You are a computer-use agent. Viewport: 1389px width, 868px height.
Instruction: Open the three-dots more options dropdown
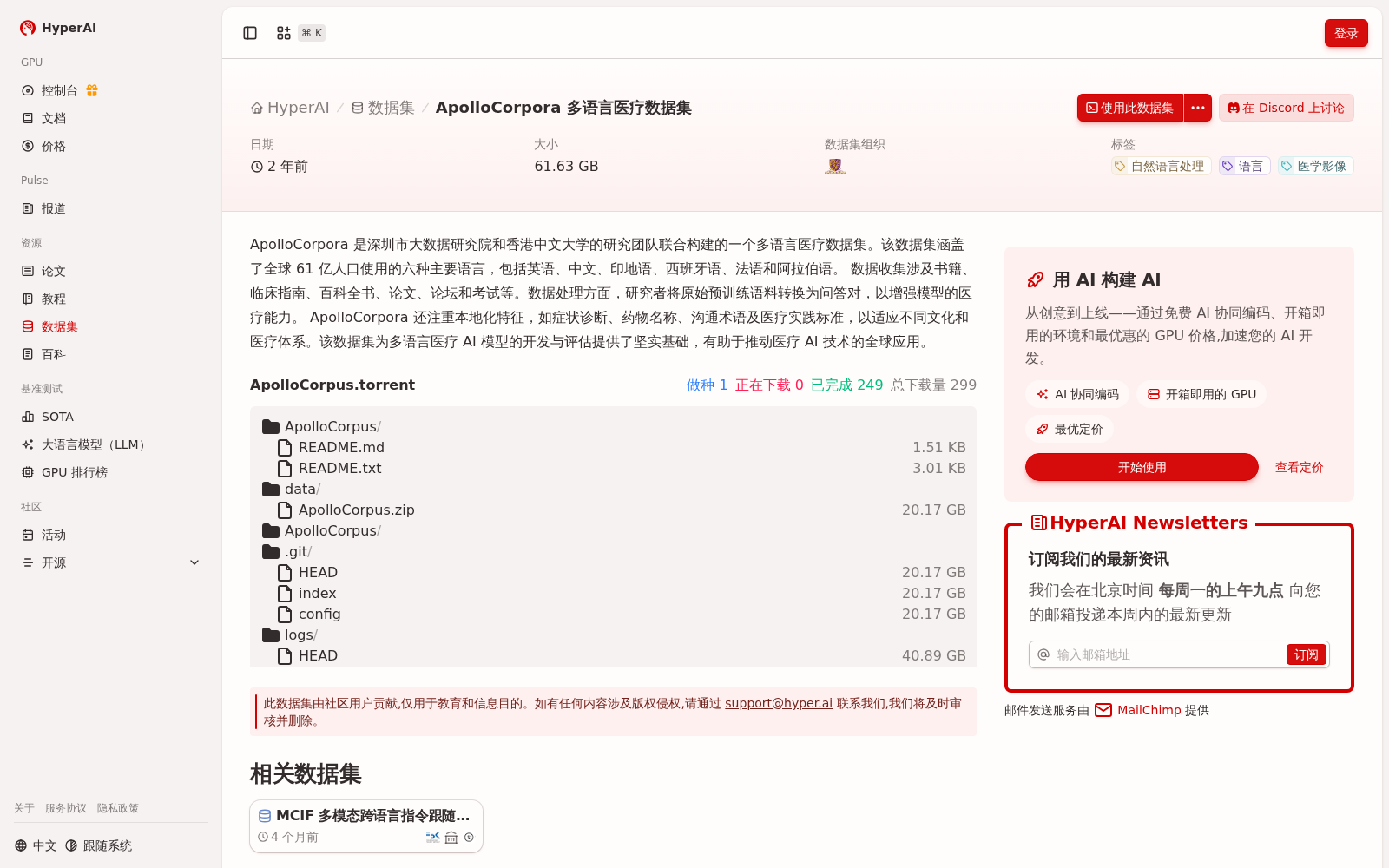tap(1198, 108)
